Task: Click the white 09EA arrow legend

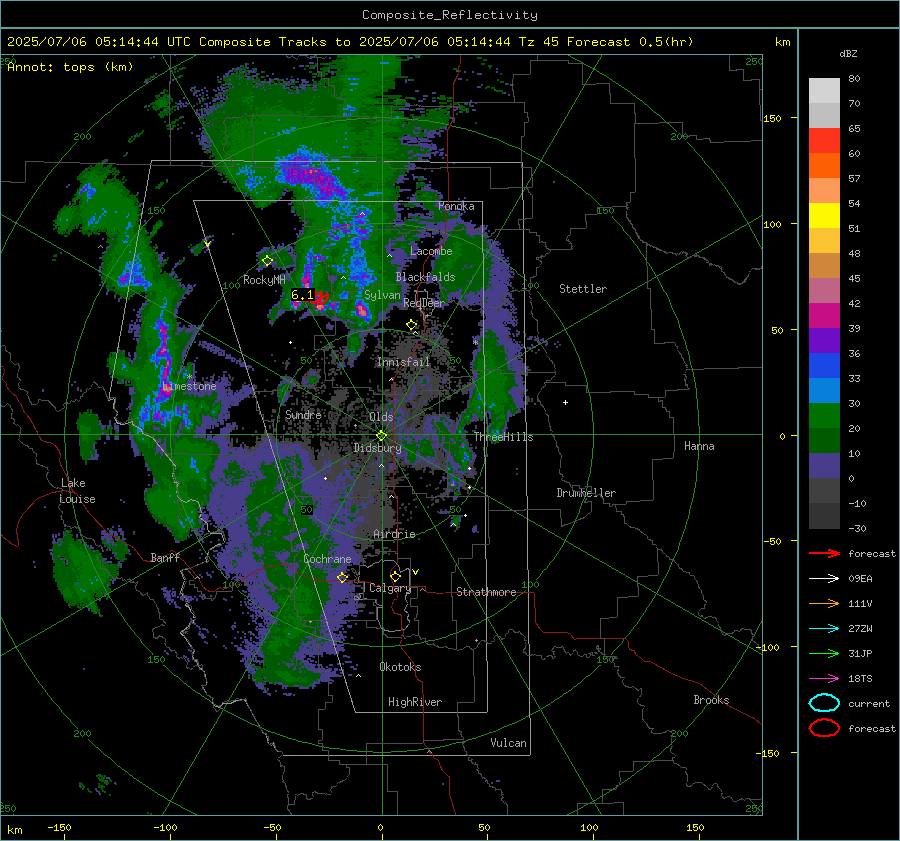Action: click(825, 578)
